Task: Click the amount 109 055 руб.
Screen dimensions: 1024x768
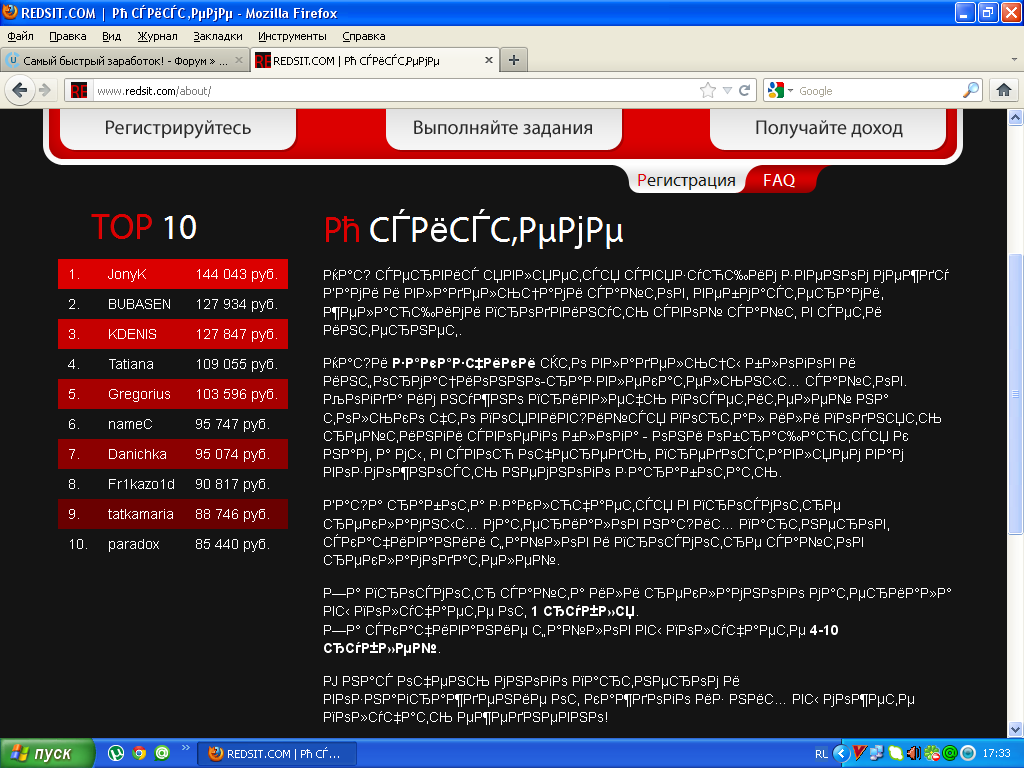Action: [x=236, y=364]
